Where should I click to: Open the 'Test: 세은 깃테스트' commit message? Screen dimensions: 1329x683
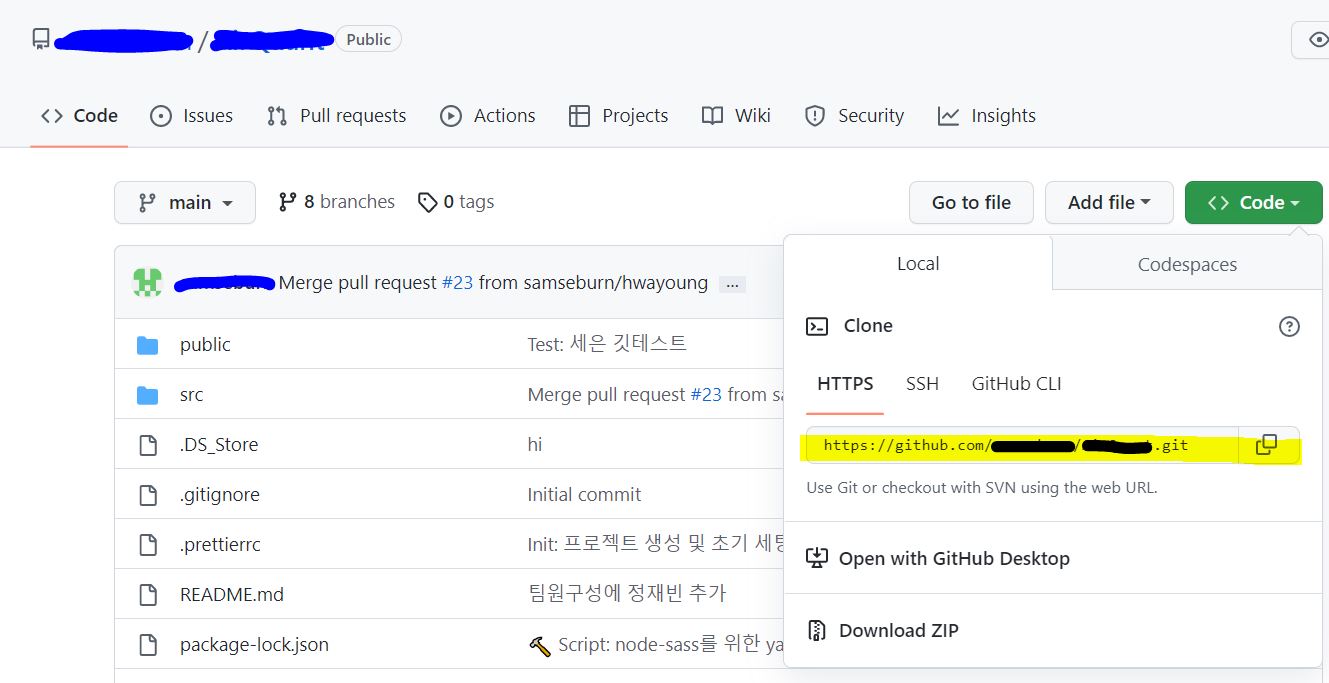click(607, 344)
